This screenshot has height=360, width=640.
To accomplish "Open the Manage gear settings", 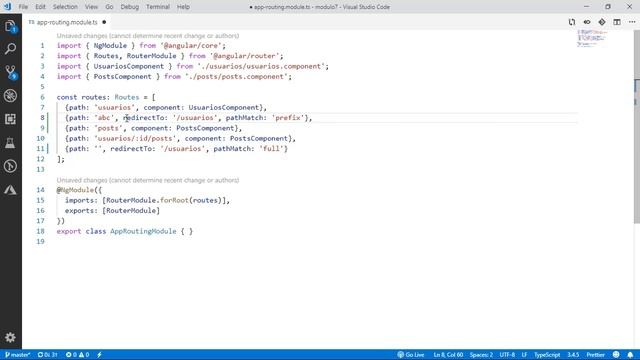I will 10,337.
